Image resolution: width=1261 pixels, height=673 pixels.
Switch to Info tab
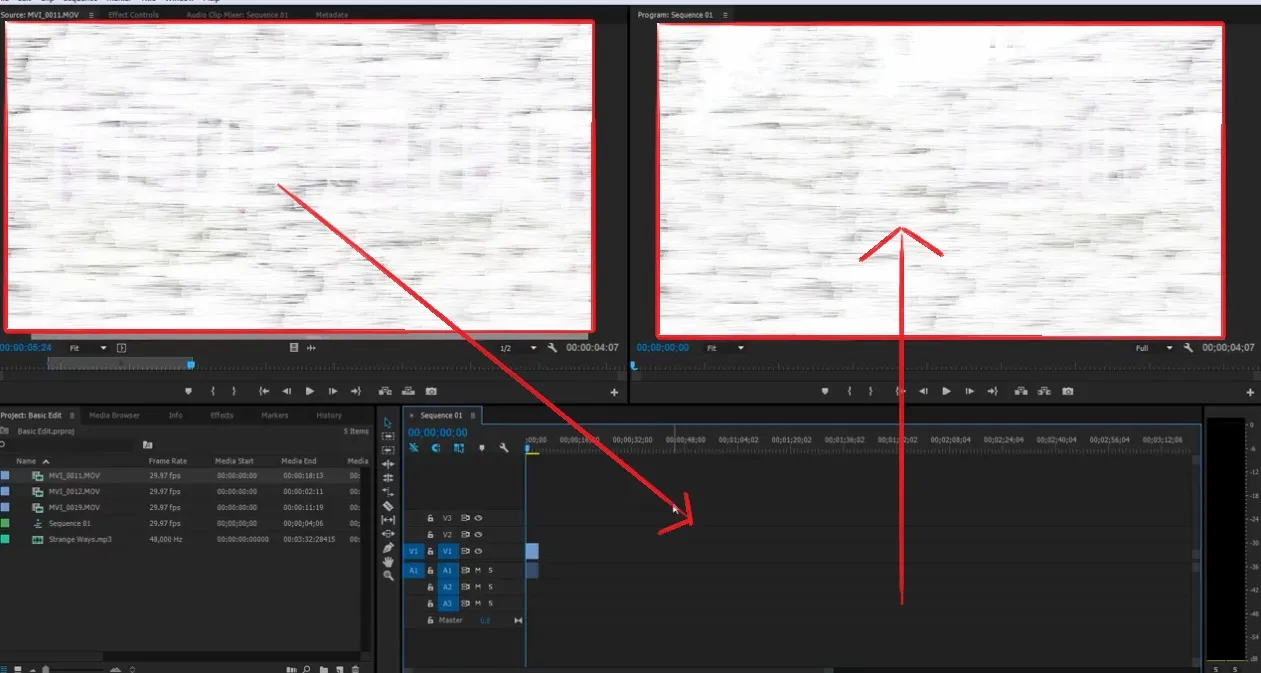coord(175,415)
